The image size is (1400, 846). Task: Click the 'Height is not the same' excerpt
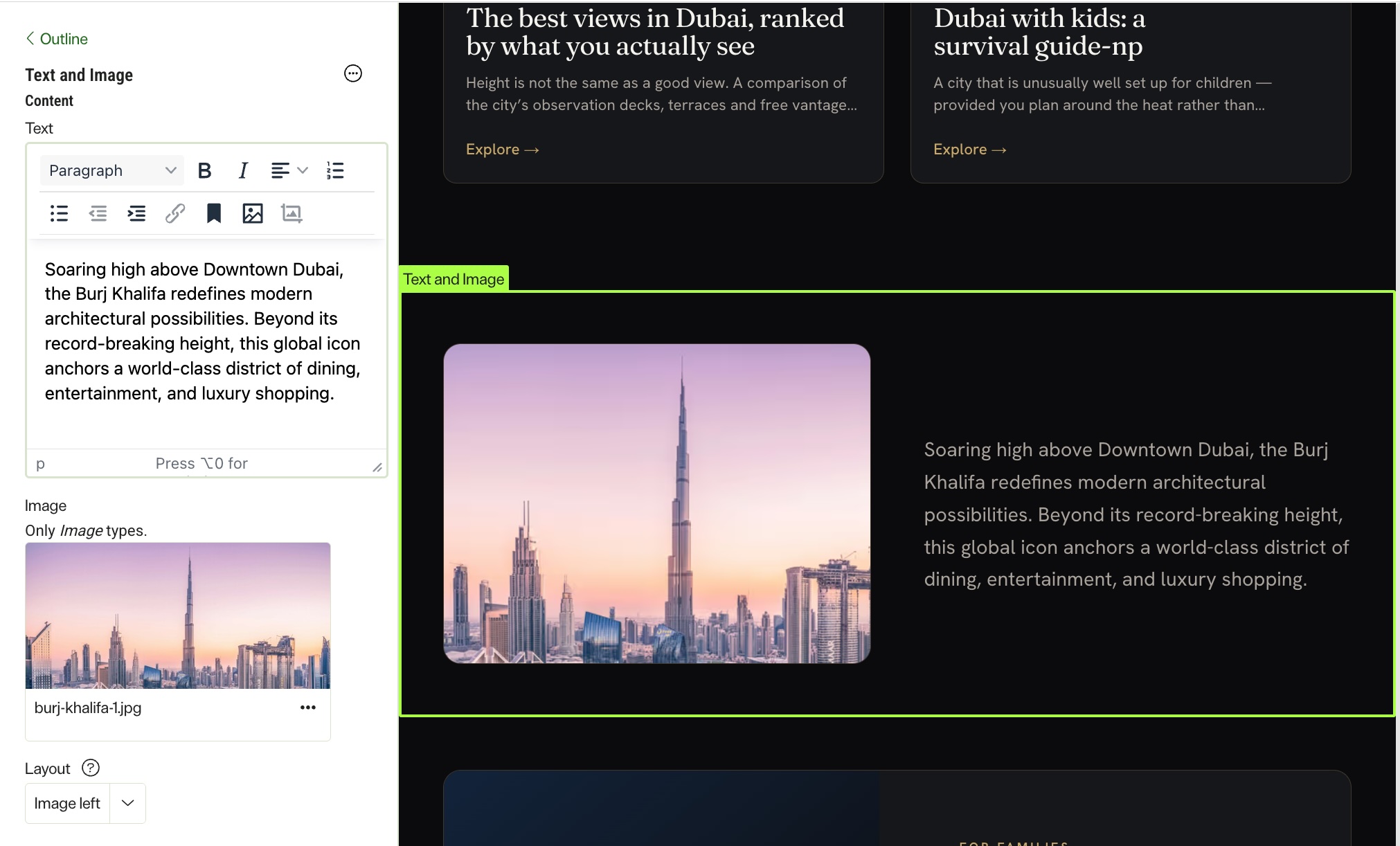coord(661,93)
